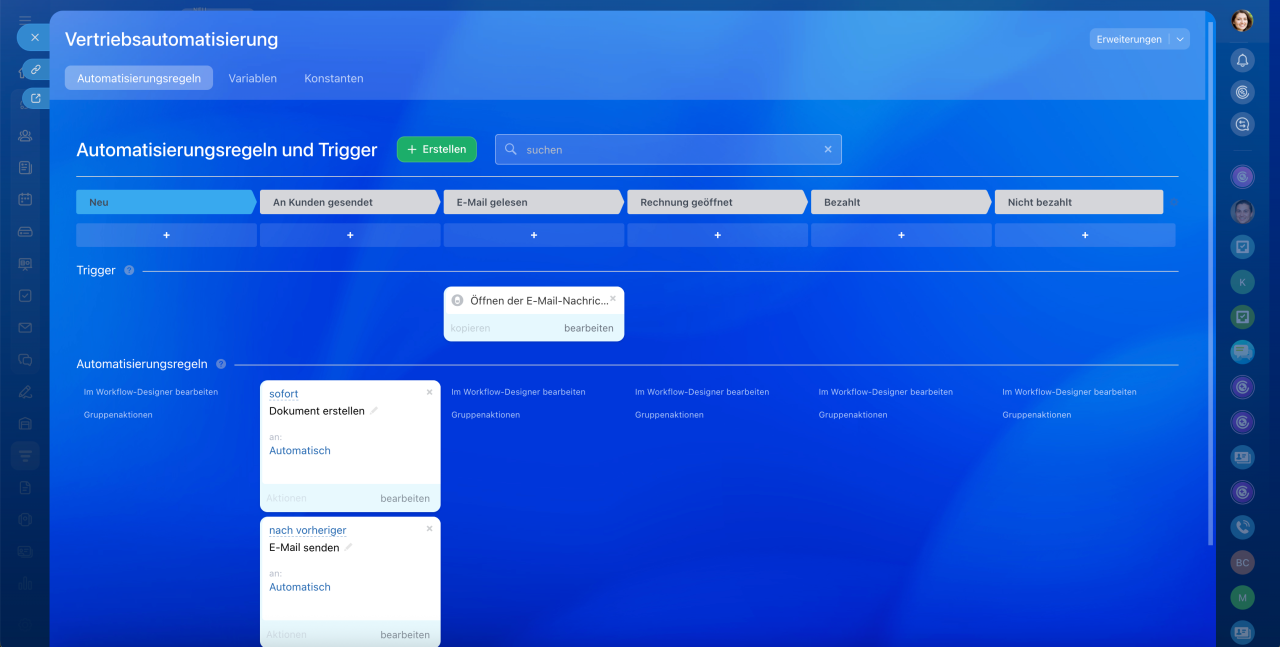
Task: Open the user profile avatar at top right
Action: pyautogui.click(x=1242, y=20)
